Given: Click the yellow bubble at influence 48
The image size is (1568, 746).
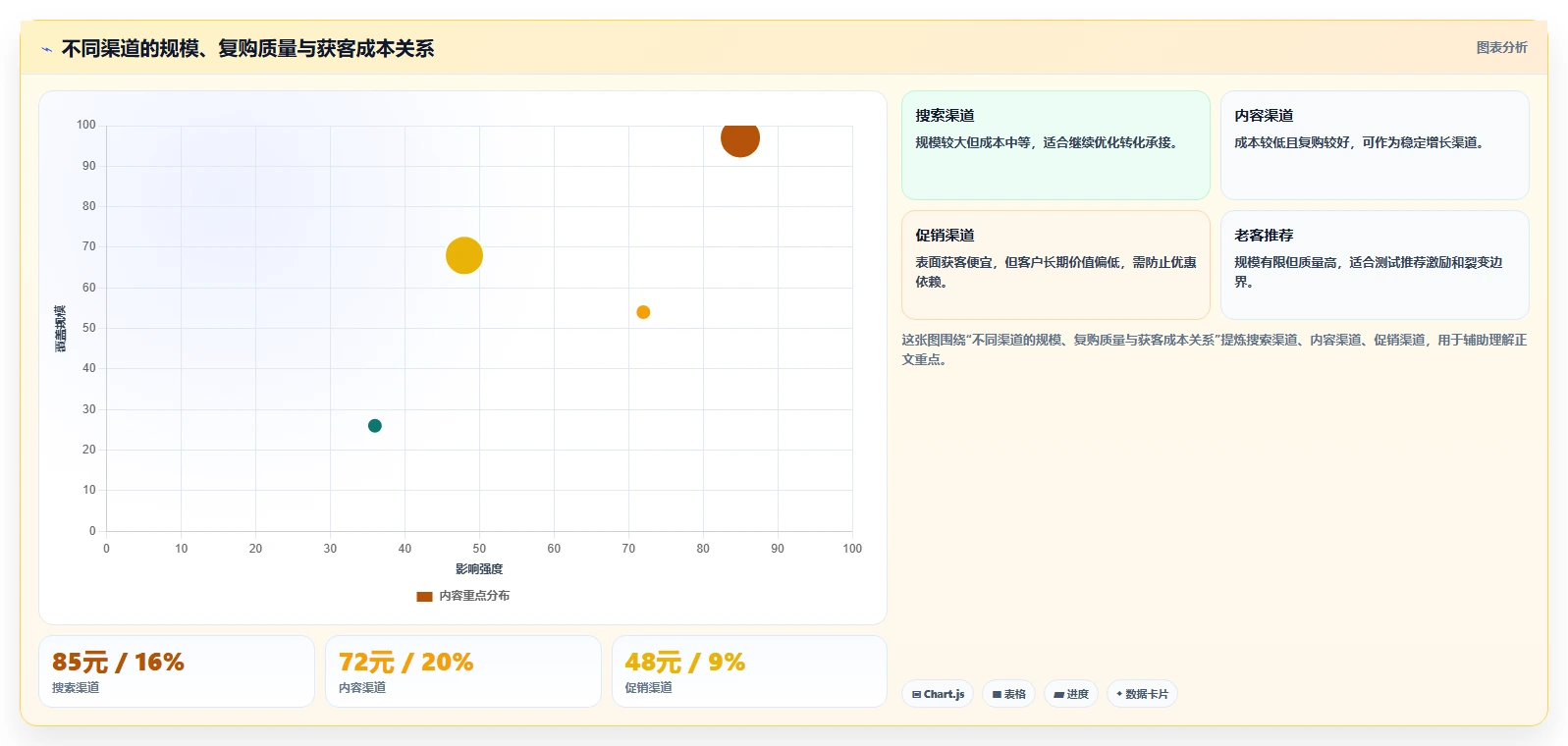Looking at the screenshot, I should 464,255.
